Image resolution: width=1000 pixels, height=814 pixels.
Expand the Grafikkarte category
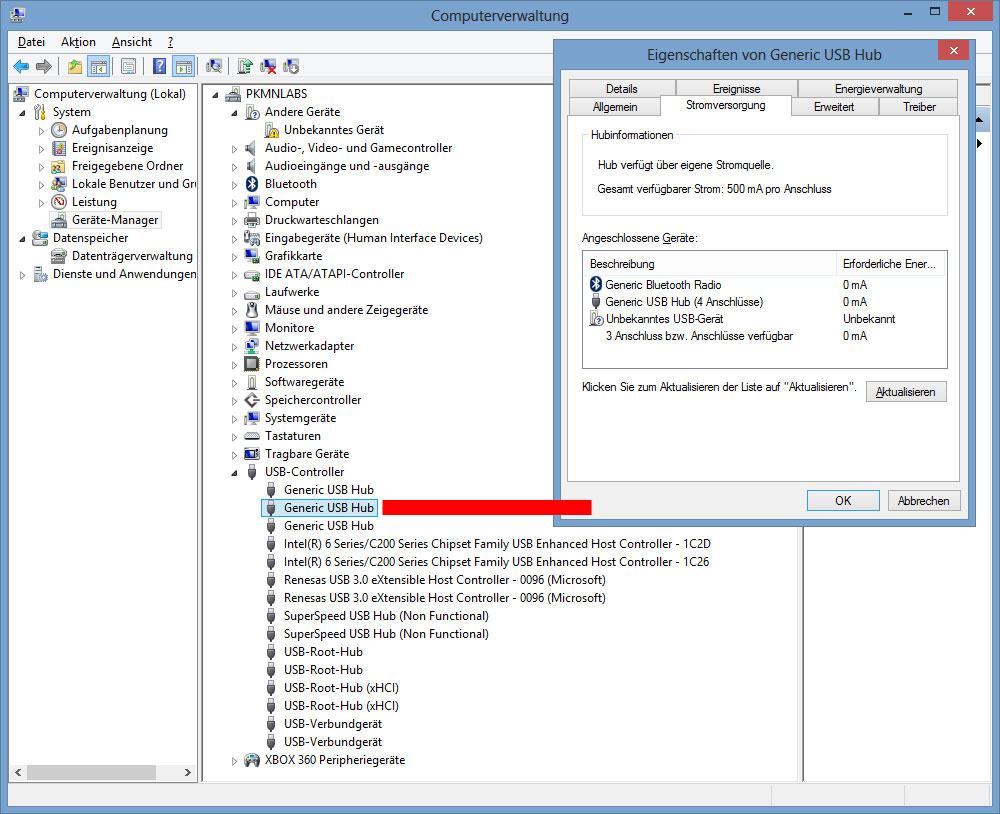tap(235, 257)
